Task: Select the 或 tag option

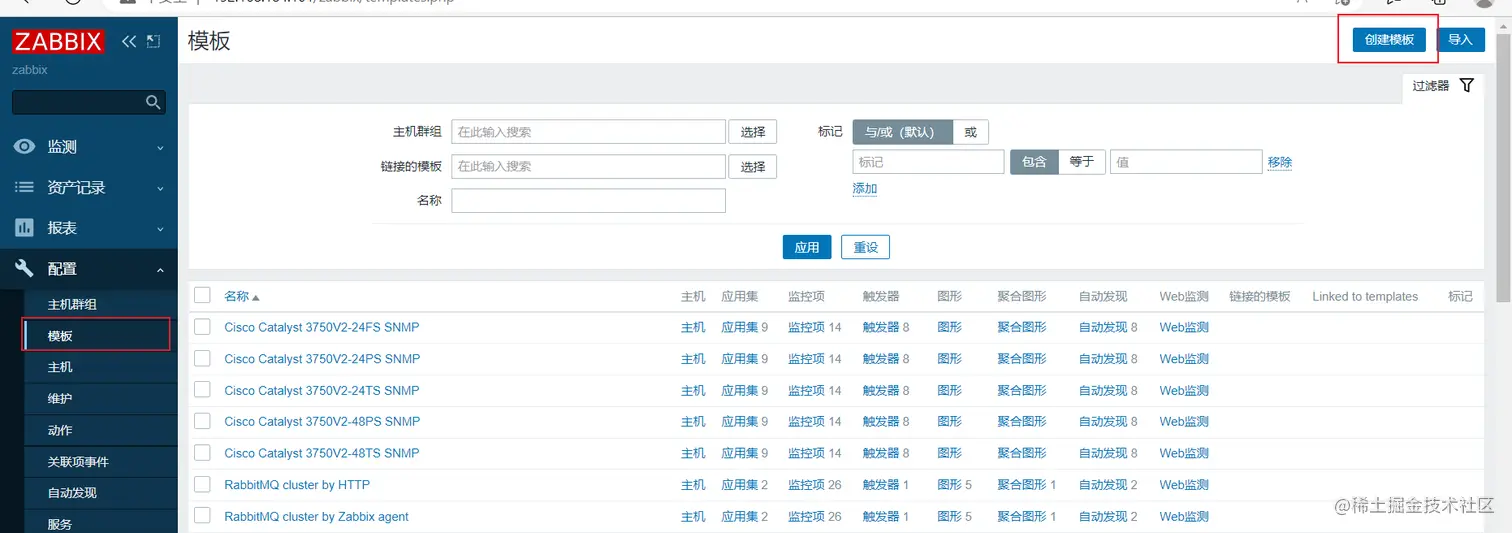Action: click(x=970, y=132)
